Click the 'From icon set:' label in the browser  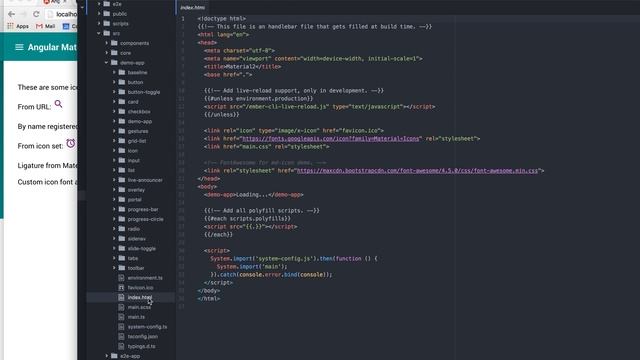40,146
